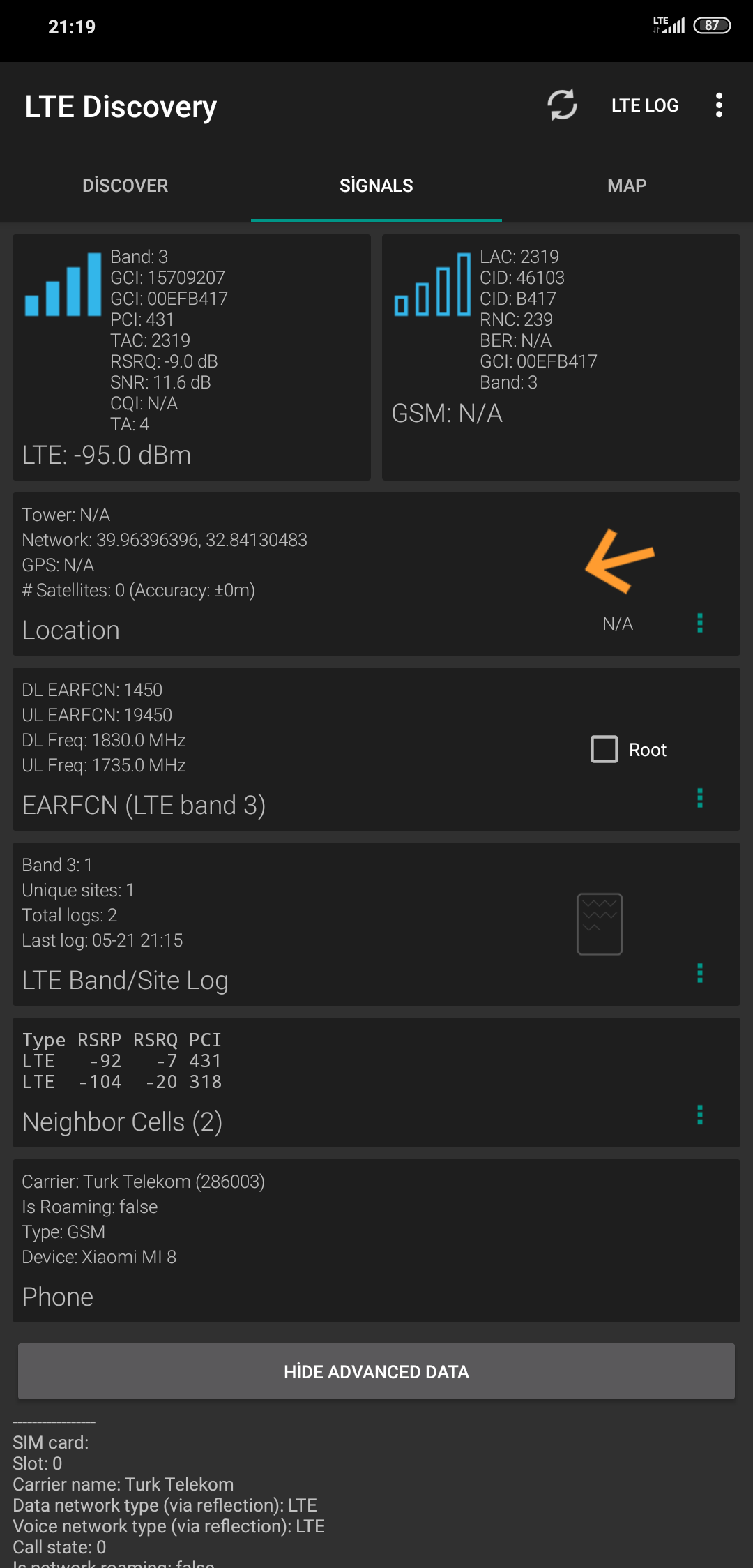Tap the LTE signal strength bars icon
Screen dimensions: 753x1568
[x=63, y=284]
